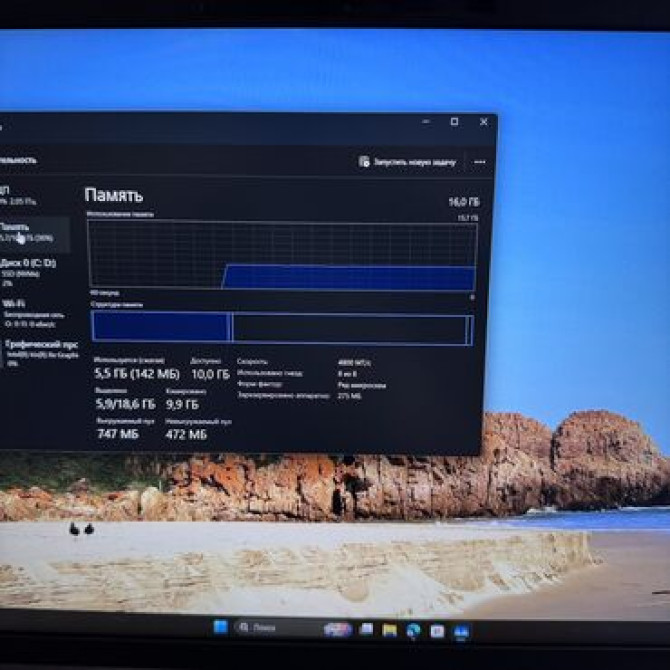Launch Microsoft Edge from the taskbar
Image resolution: width=670 pixels, height=670 pixels.
pyautogui.click(x=413, y=631)
